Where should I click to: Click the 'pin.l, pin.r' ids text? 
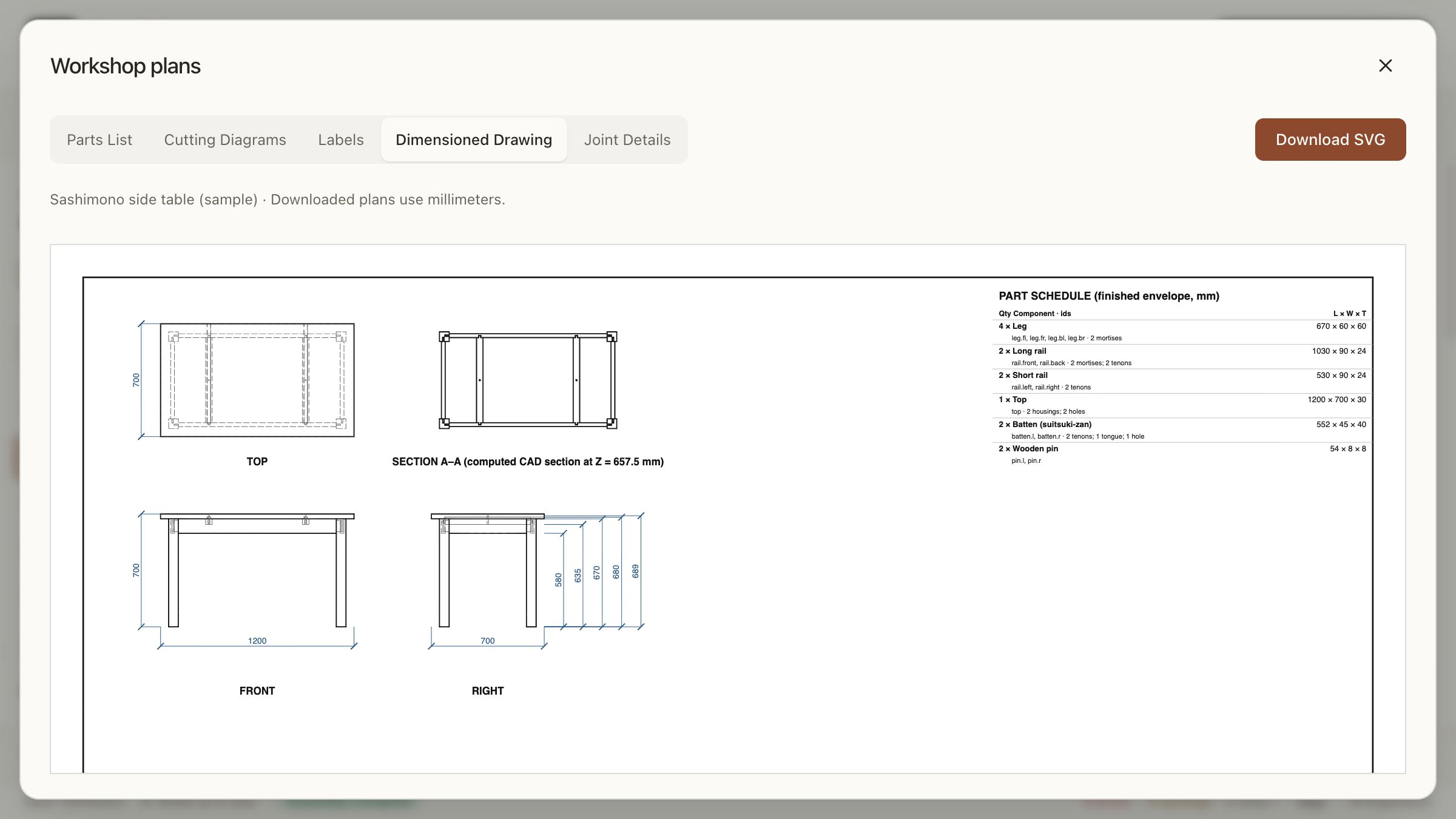click(1026, 461)
